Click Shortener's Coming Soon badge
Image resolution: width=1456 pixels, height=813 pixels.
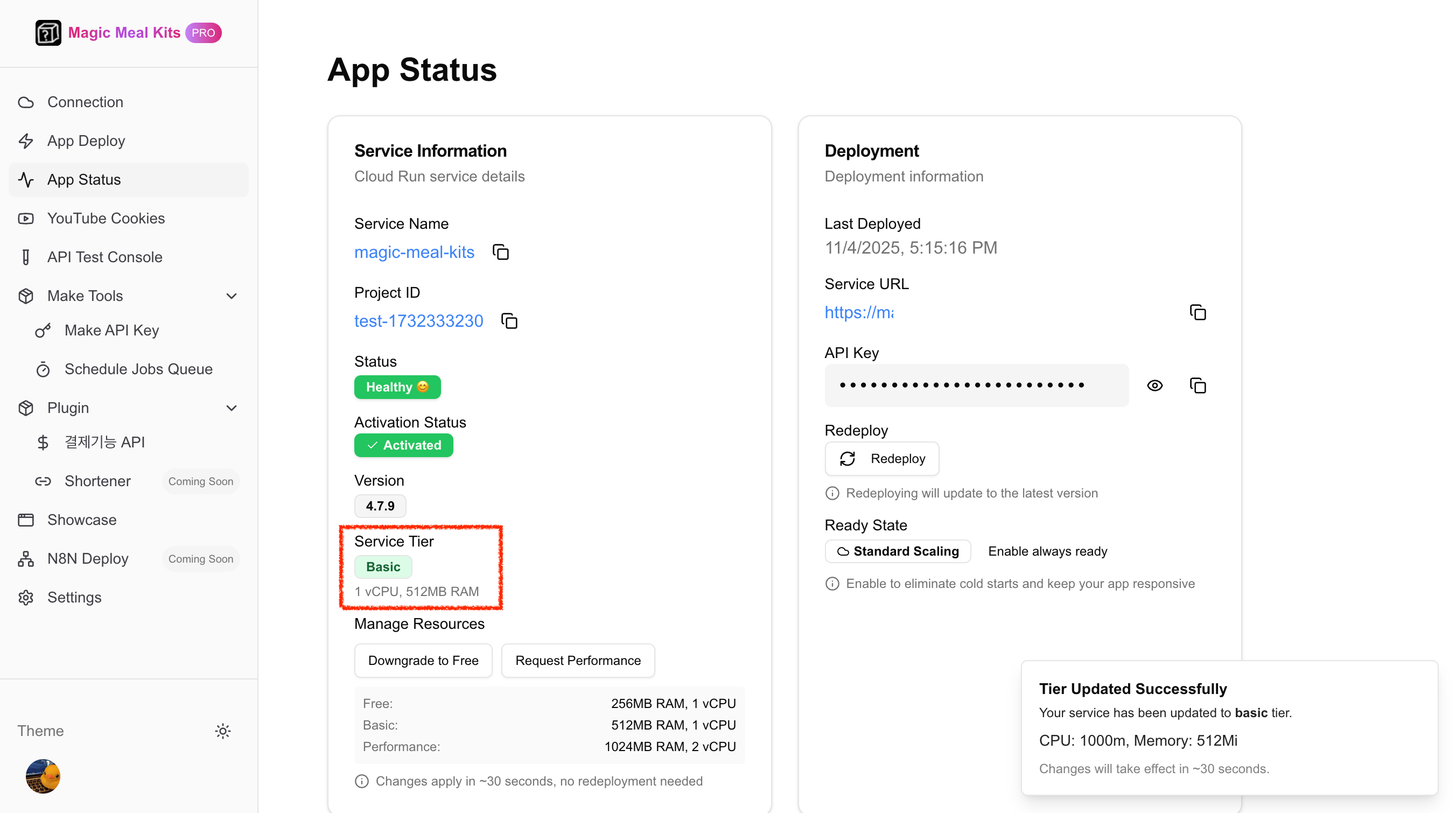[x=201, y=481]
